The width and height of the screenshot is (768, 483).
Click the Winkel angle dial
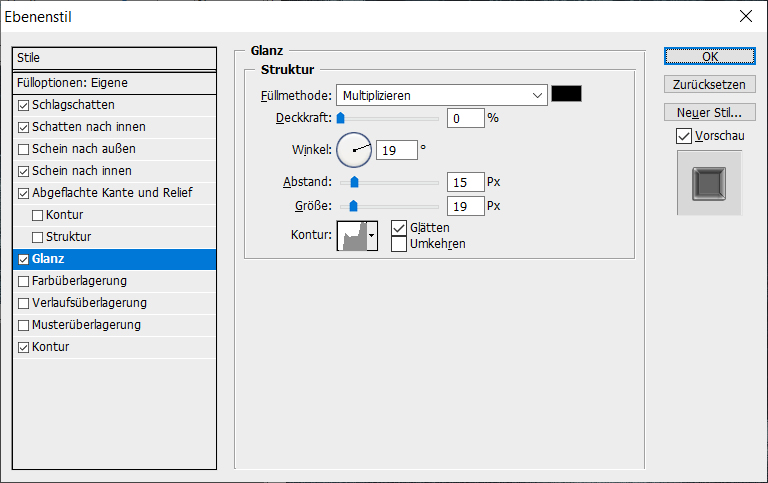pos(354,150)
